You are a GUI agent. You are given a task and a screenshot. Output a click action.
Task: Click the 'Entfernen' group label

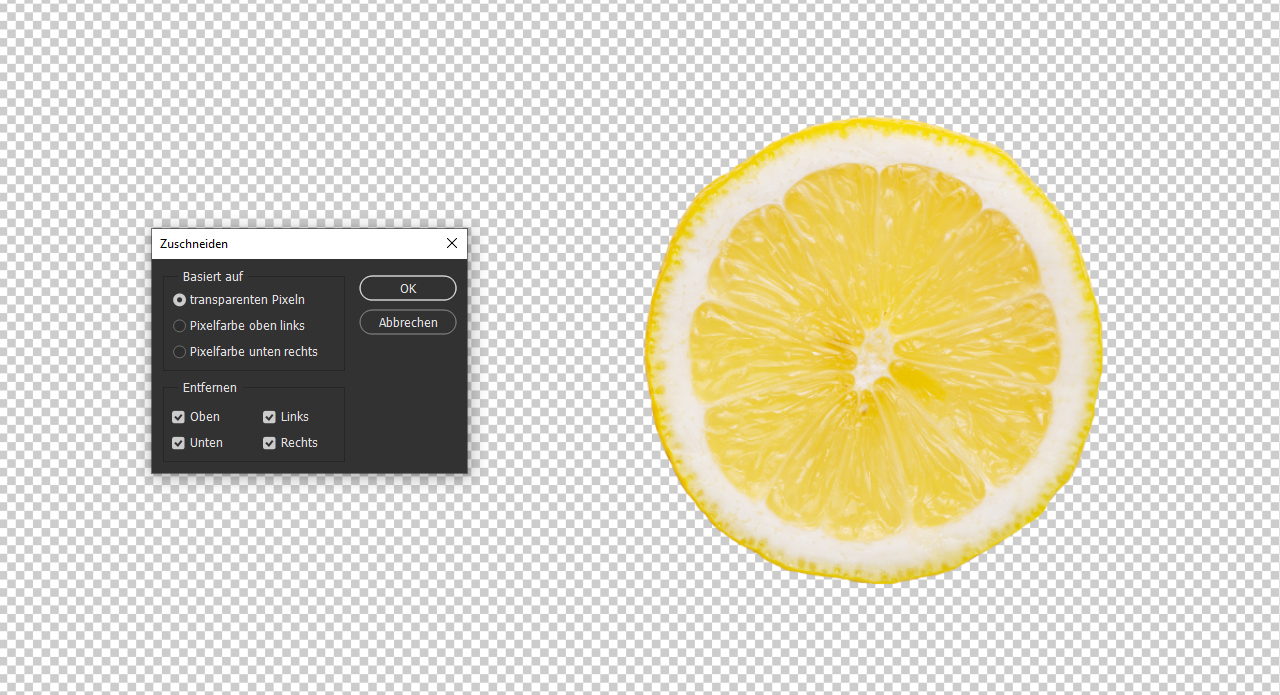(210, 388)
